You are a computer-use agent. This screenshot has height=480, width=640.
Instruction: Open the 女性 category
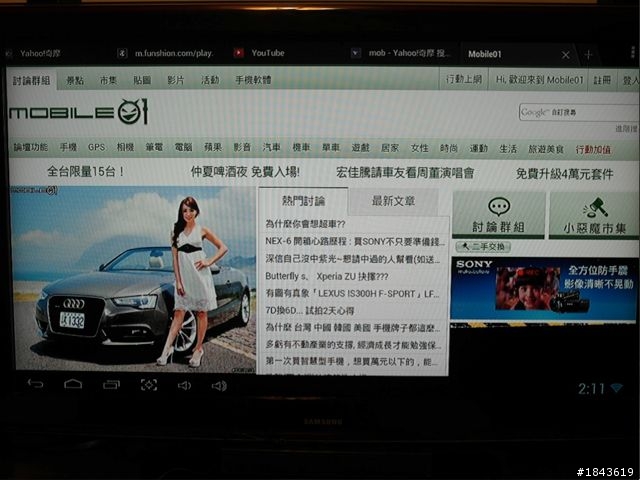coord(420,148)
